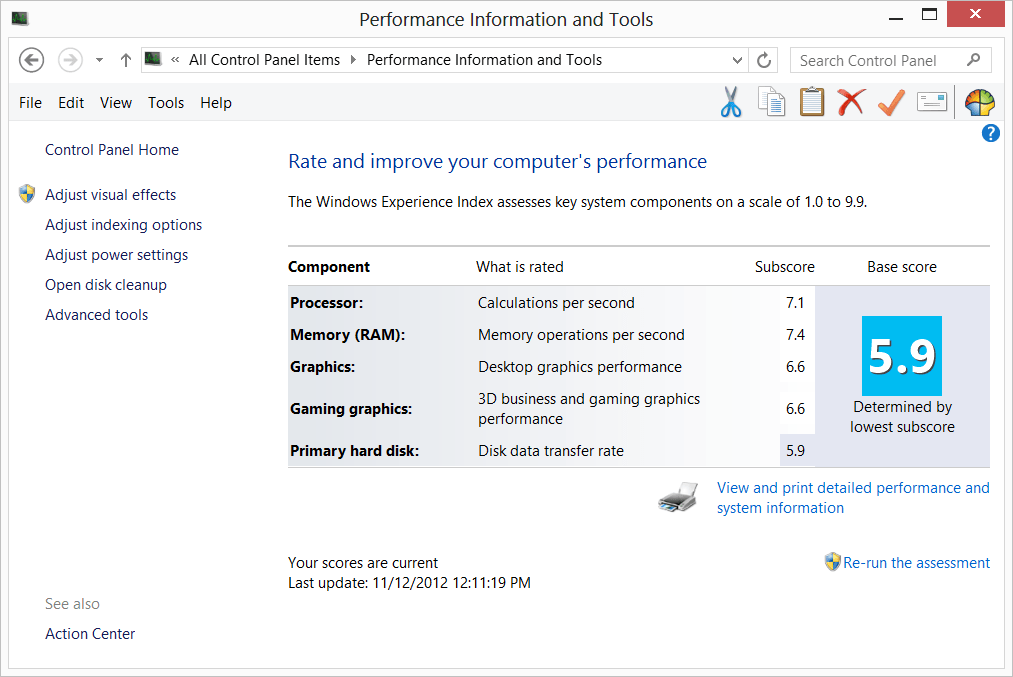Click the Forward navigation arrow
Viewport: 1013px width, 677px height.
(x=70, y=60)
